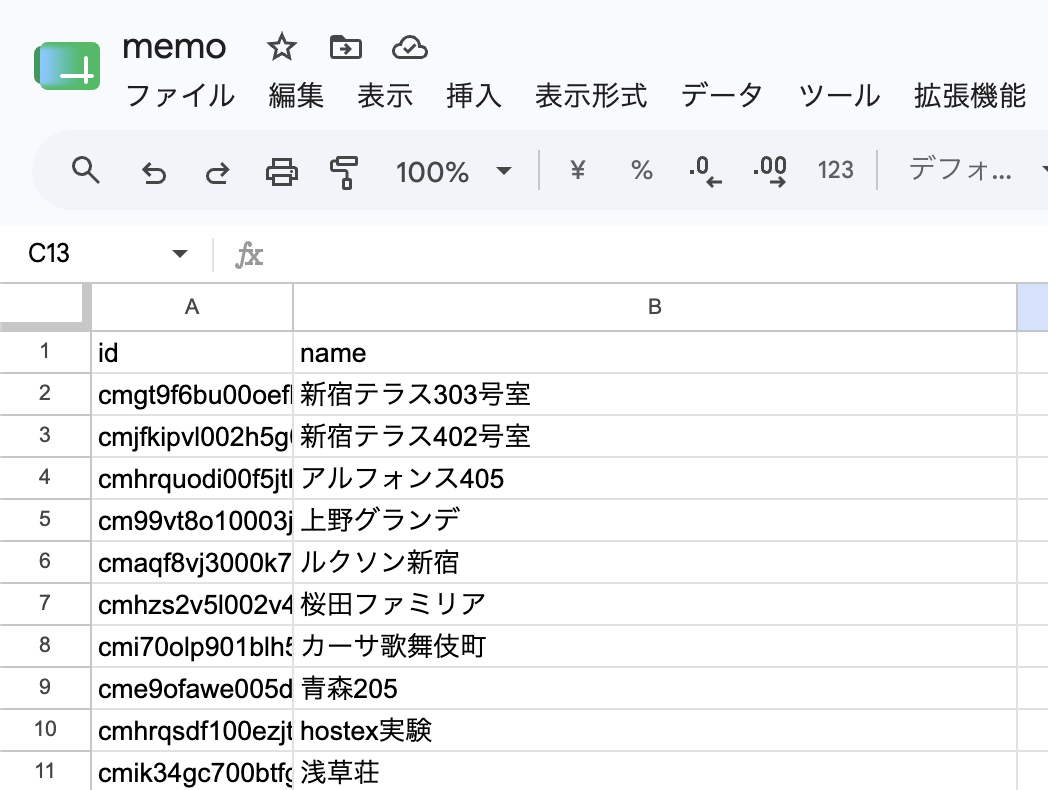Select cell 上野グランデ

pos(654,520)
